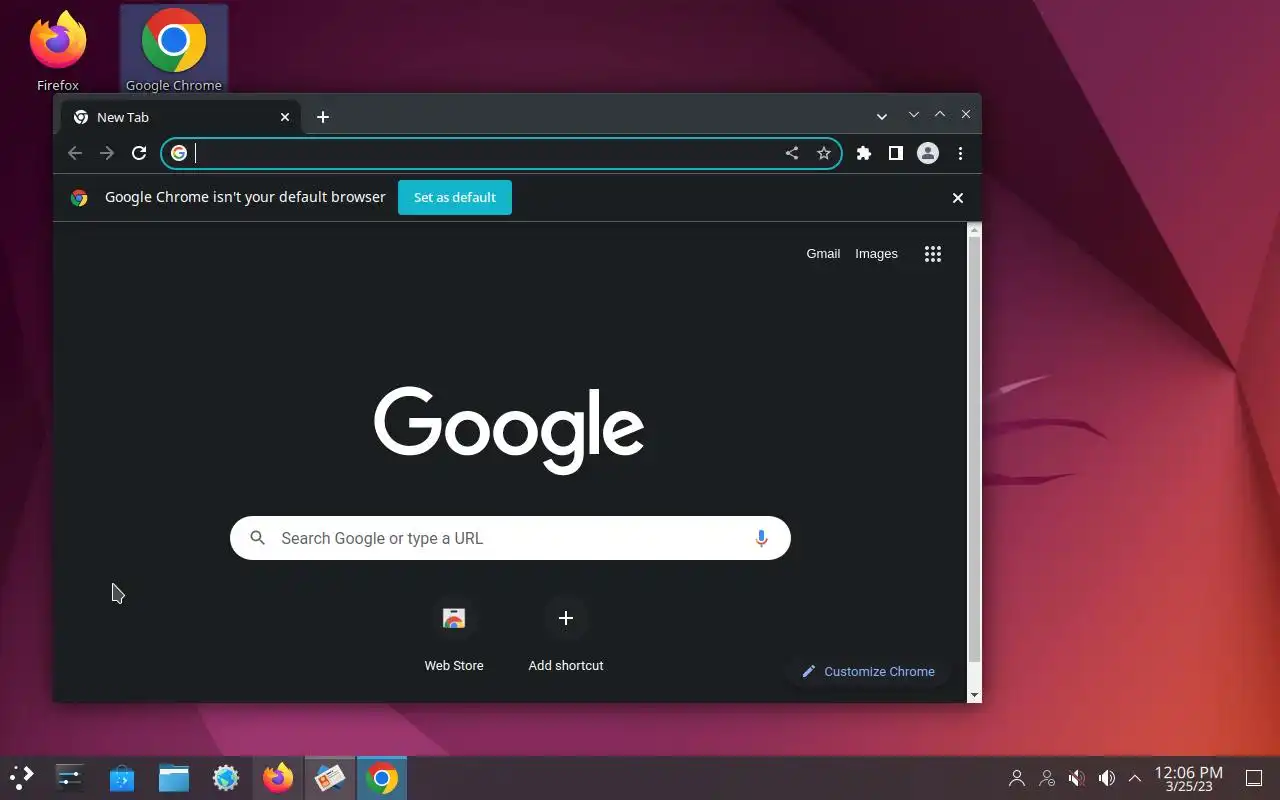
Task: Open the Images link
Action: point(876,254)
